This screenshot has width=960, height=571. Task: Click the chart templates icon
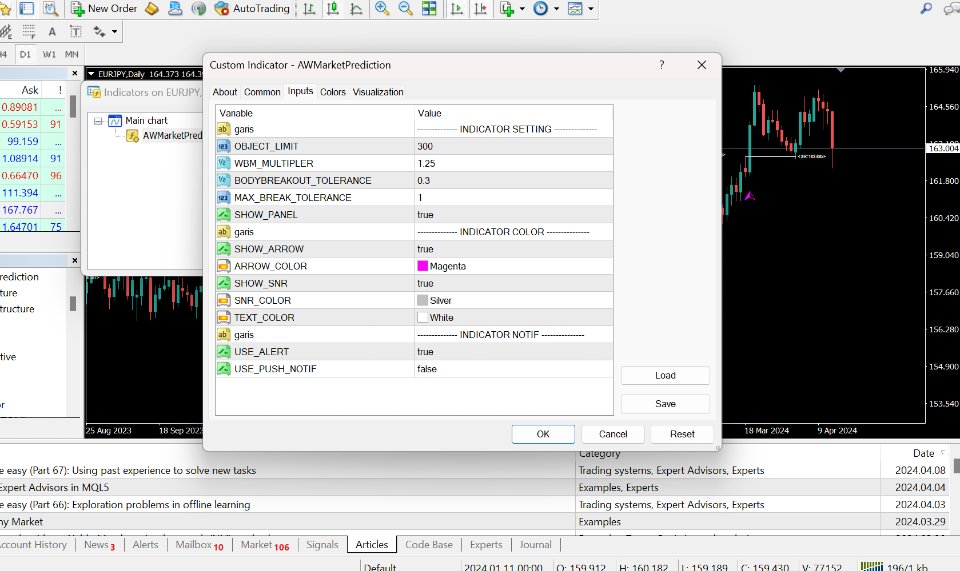pos(575,9)
